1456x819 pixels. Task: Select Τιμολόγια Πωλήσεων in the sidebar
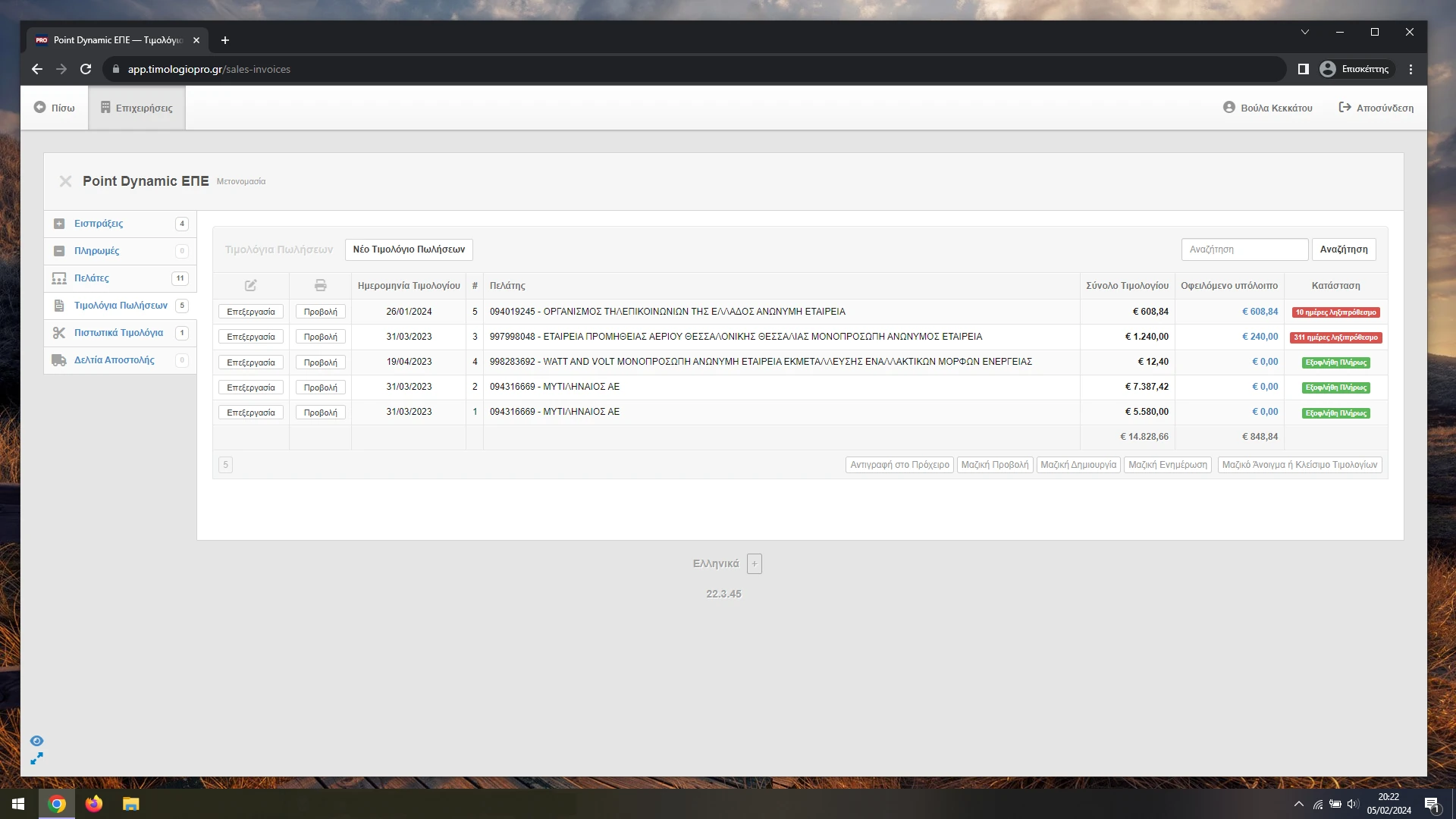[x=121, y=306]
